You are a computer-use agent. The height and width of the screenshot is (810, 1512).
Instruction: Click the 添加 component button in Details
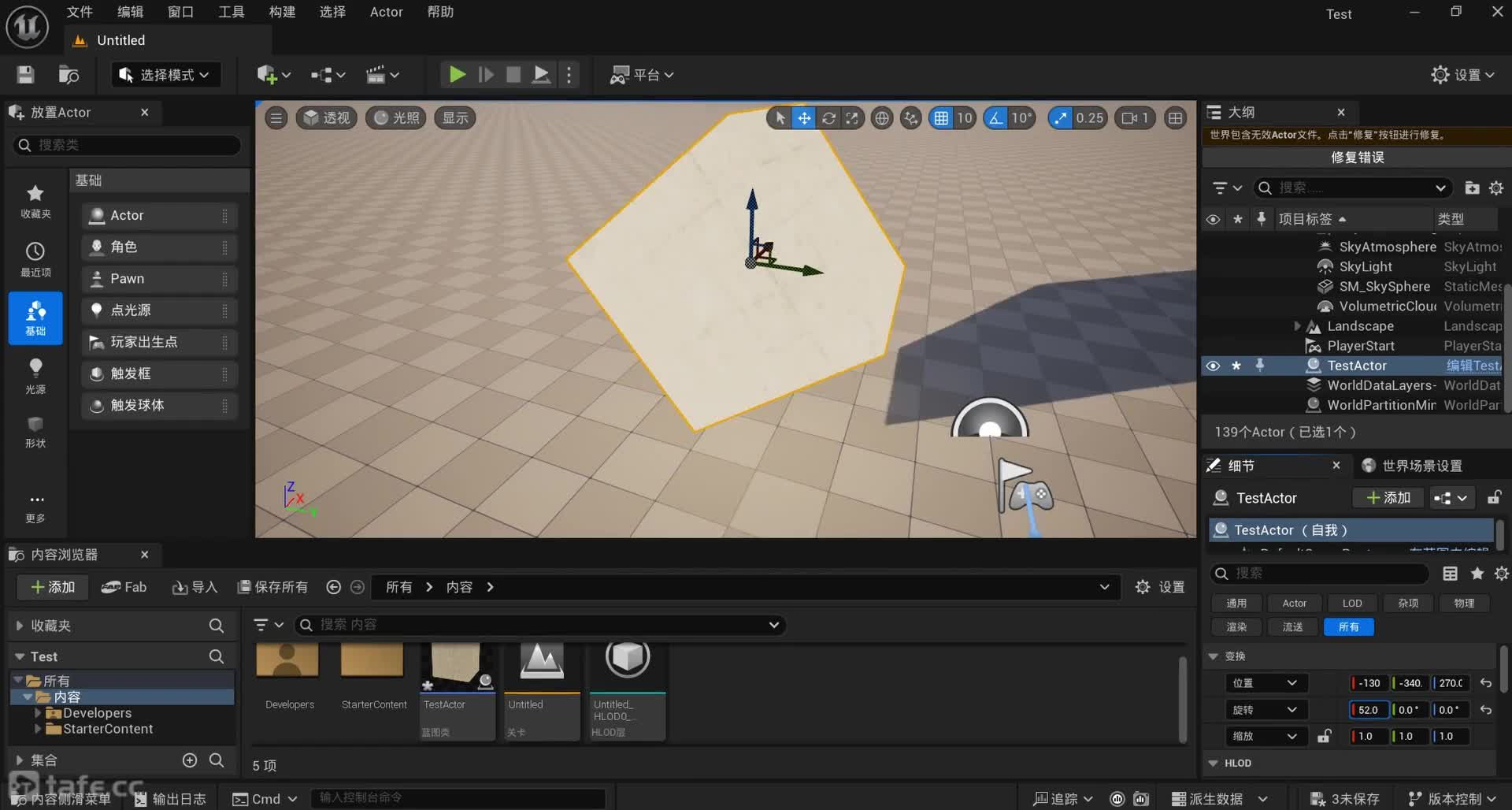click(1388, 498)
